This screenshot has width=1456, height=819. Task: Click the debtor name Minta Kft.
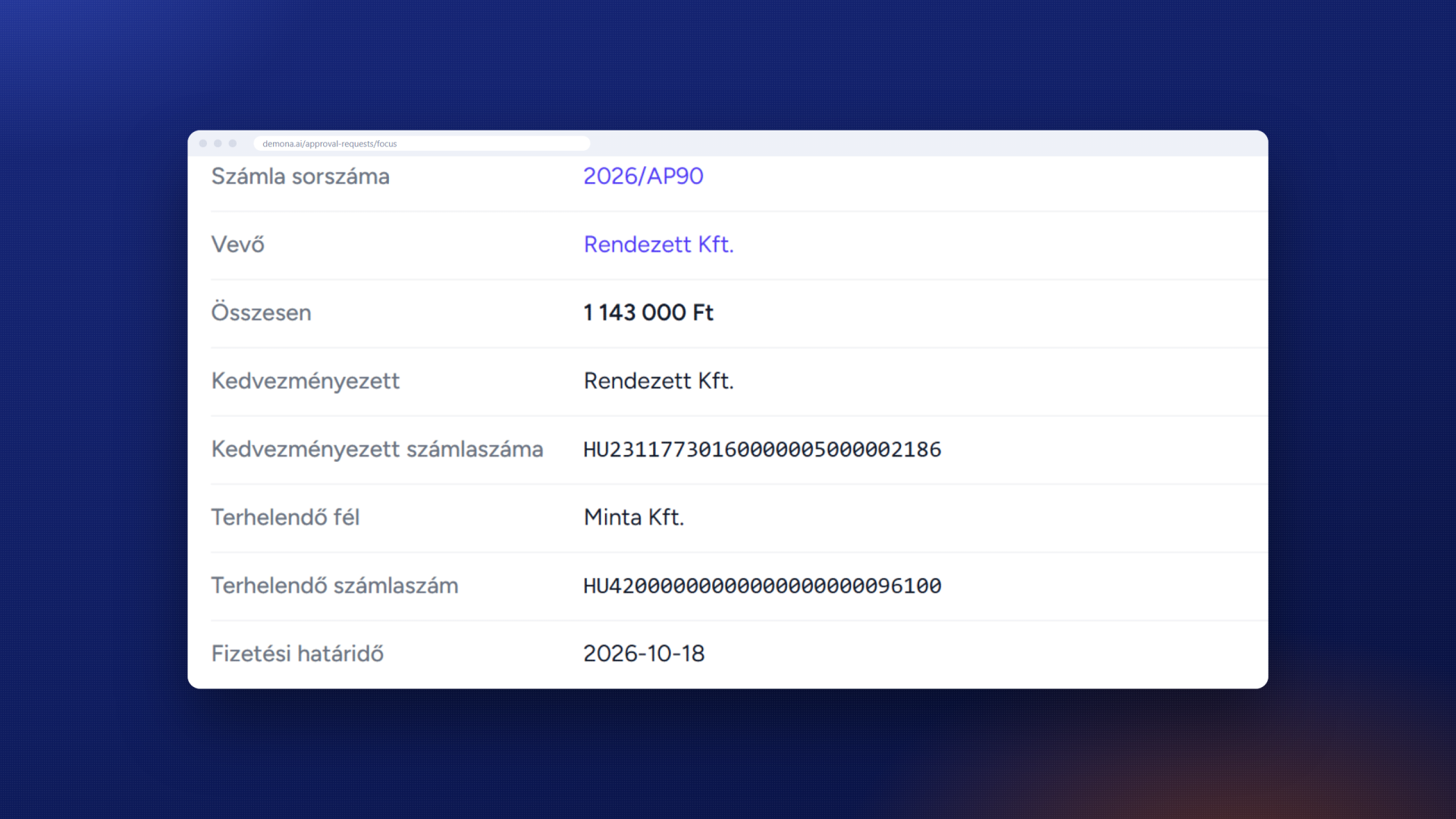point(634,517)
